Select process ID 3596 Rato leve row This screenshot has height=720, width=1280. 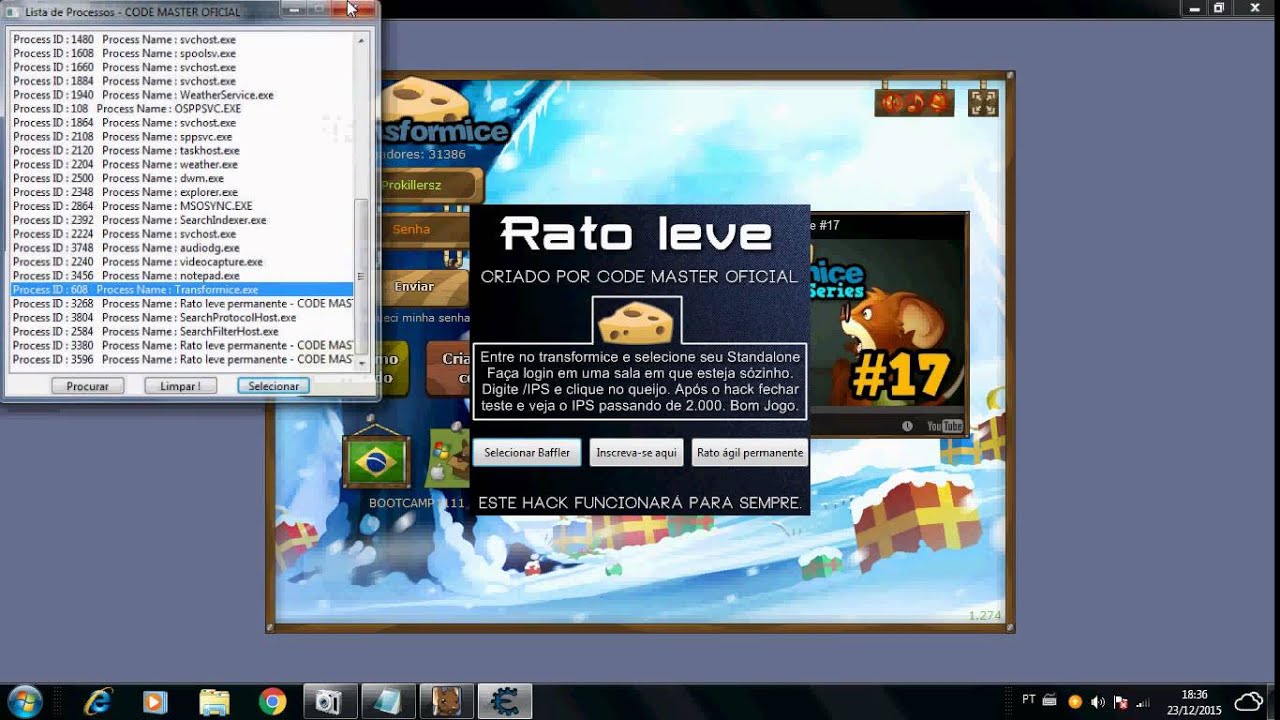coord(182,360)
